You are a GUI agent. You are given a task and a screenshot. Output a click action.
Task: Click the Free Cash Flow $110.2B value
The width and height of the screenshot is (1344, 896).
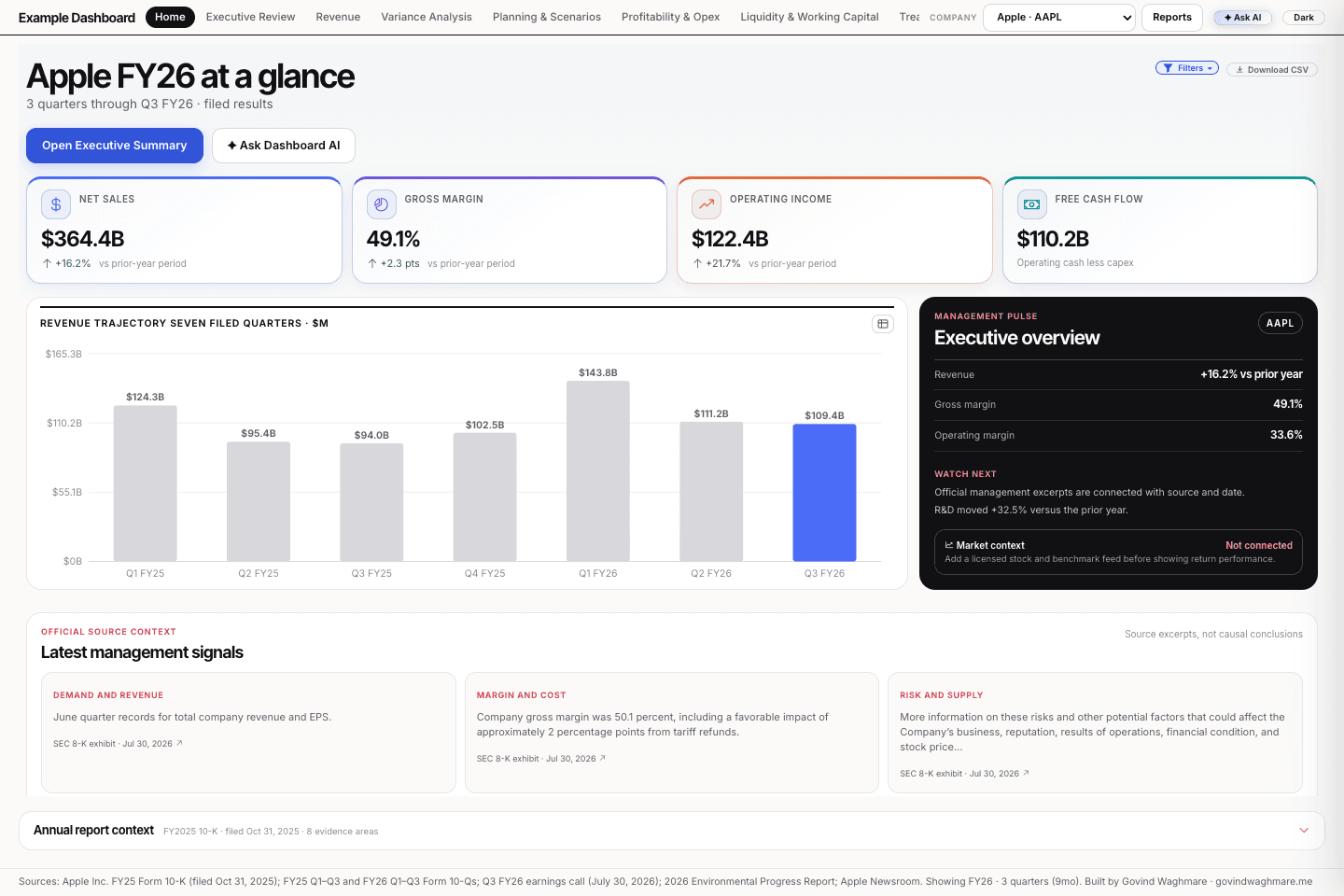coord(1053,239)
